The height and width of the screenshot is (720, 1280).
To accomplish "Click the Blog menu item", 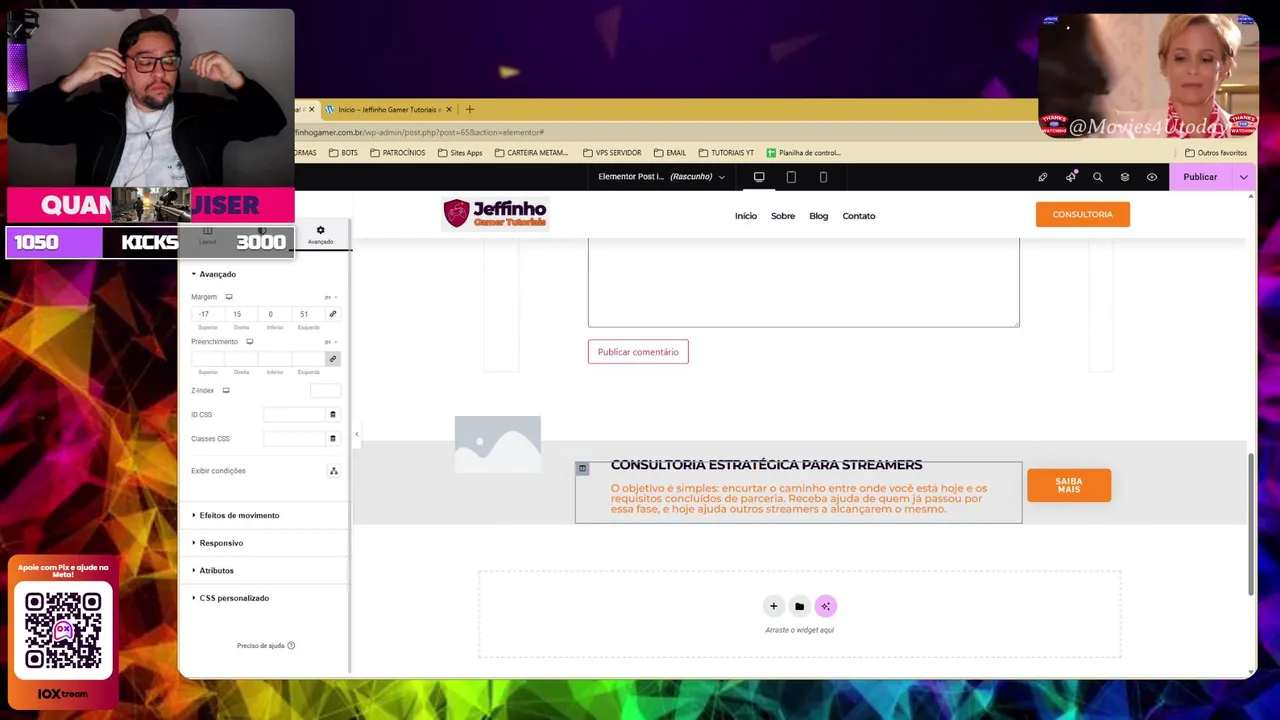I will [x=819, y=216].
